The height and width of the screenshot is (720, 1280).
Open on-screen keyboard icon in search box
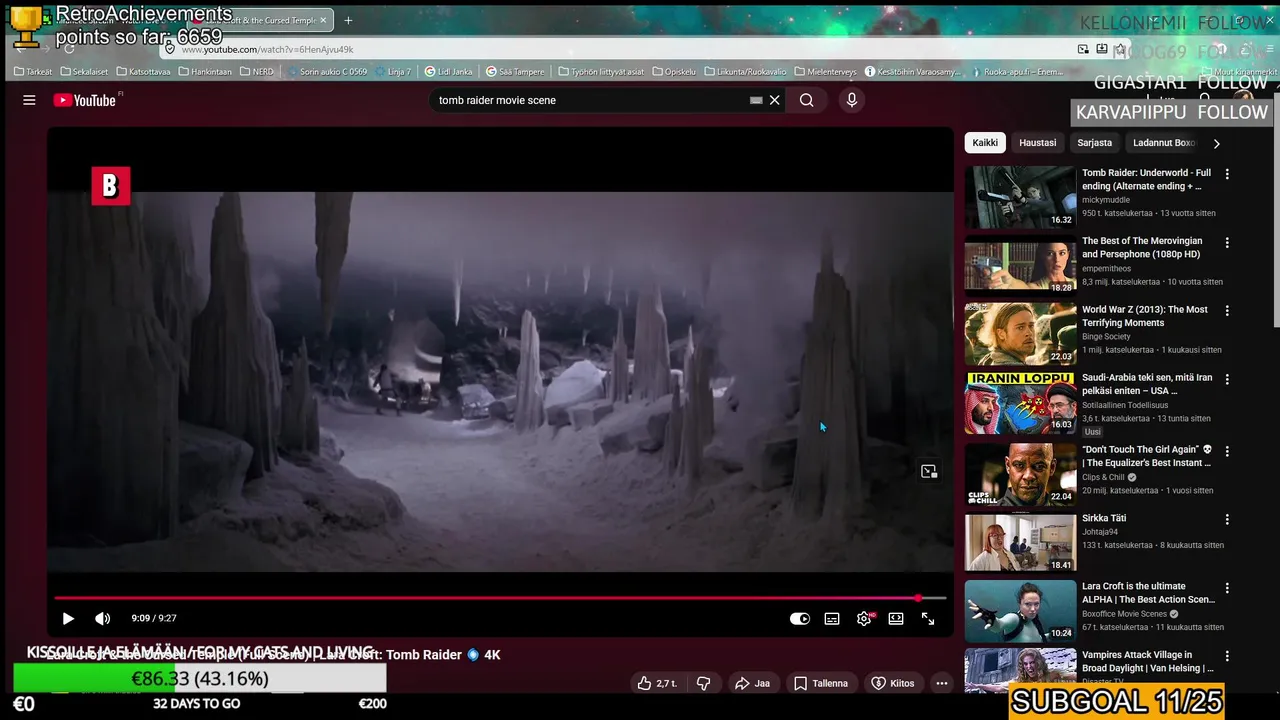pos(756,100)
